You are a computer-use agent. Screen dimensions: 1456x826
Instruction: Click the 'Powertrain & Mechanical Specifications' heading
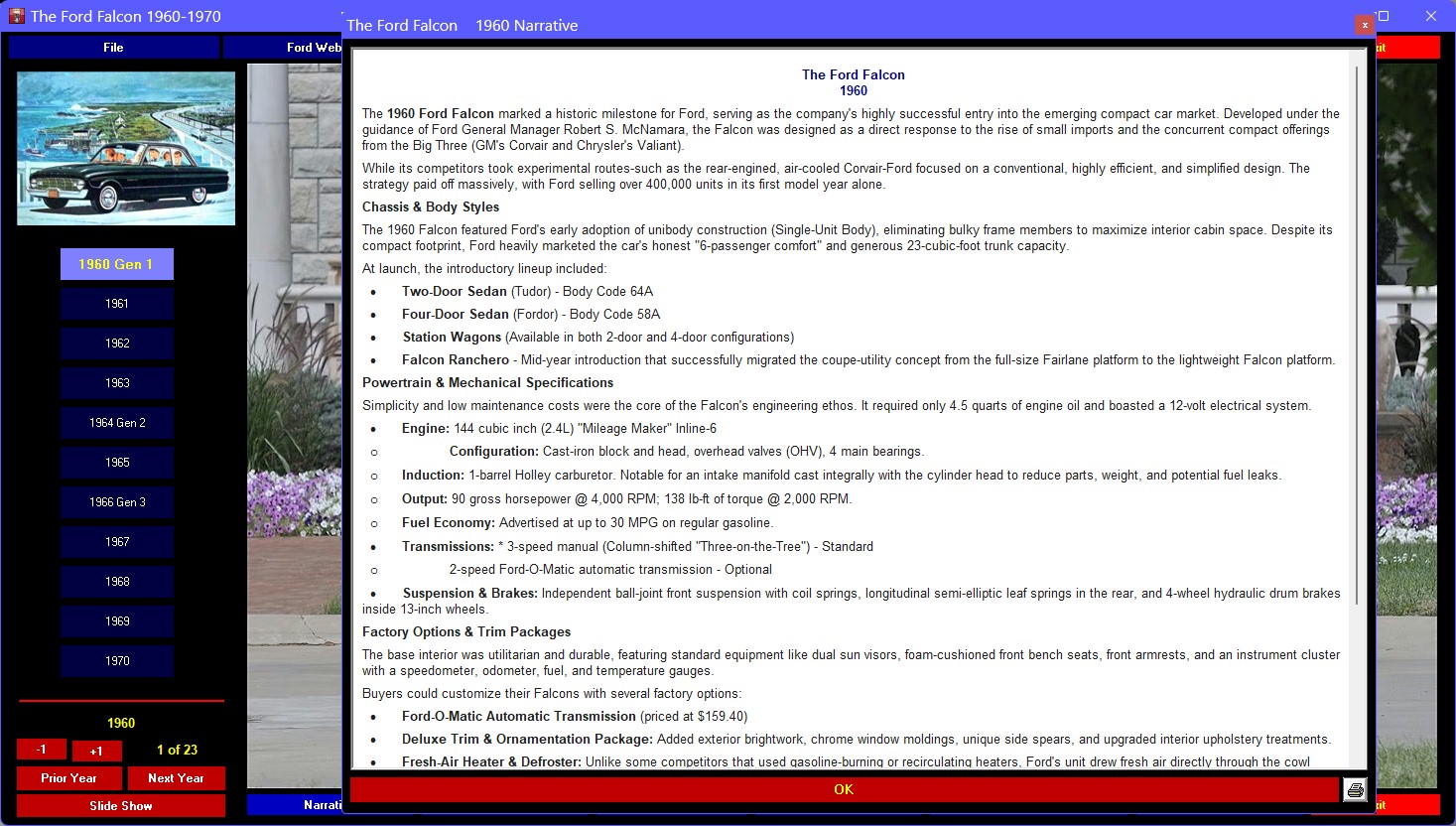click(x=487, y=382)
